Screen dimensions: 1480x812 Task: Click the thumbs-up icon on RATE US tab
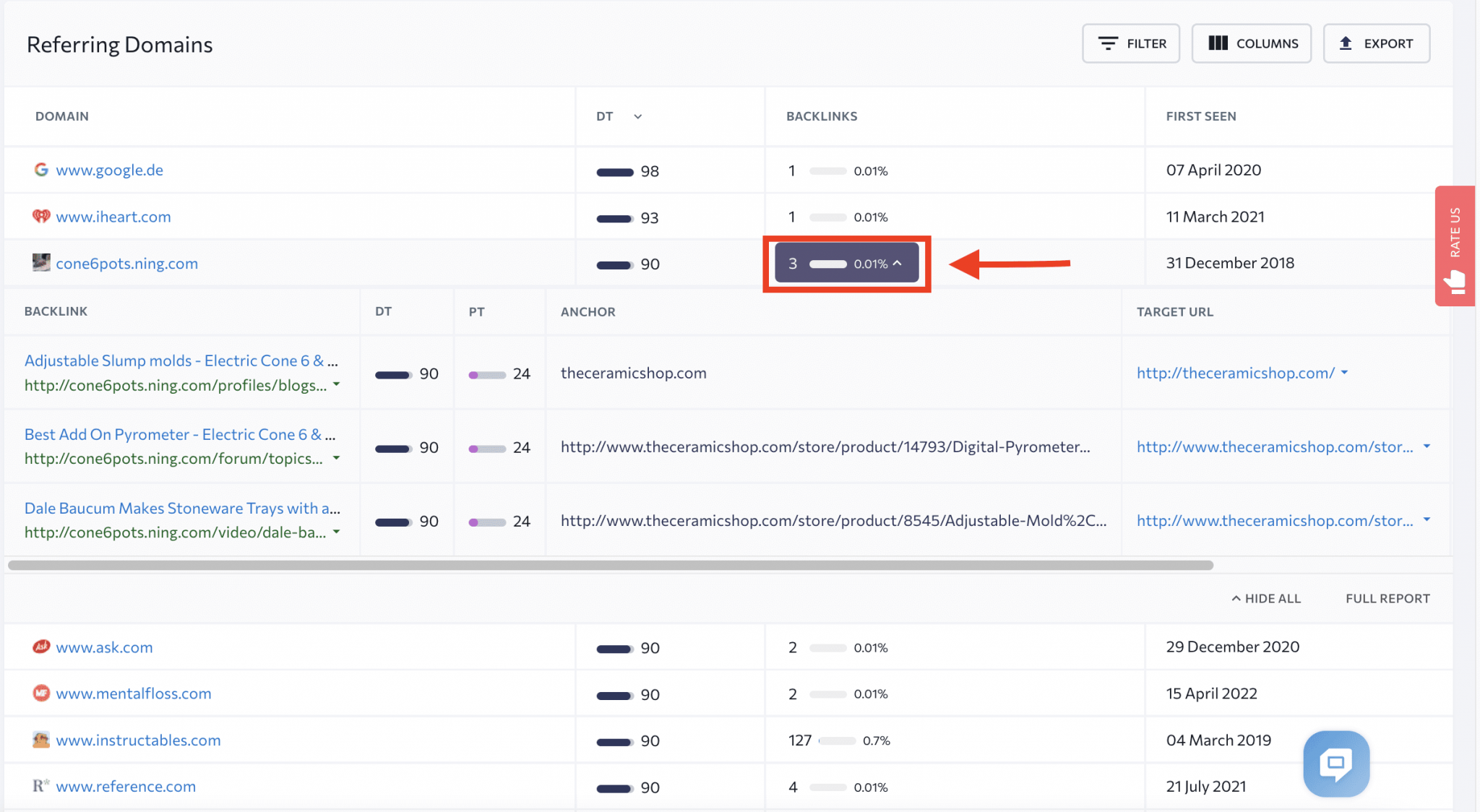click(x=1454, y=280)
